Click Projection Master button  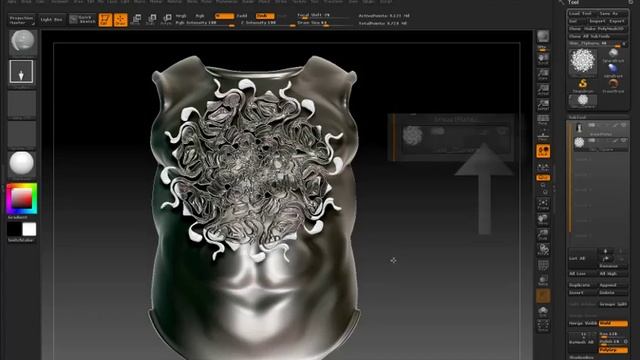pyautogui.click(x=22, y=20)
